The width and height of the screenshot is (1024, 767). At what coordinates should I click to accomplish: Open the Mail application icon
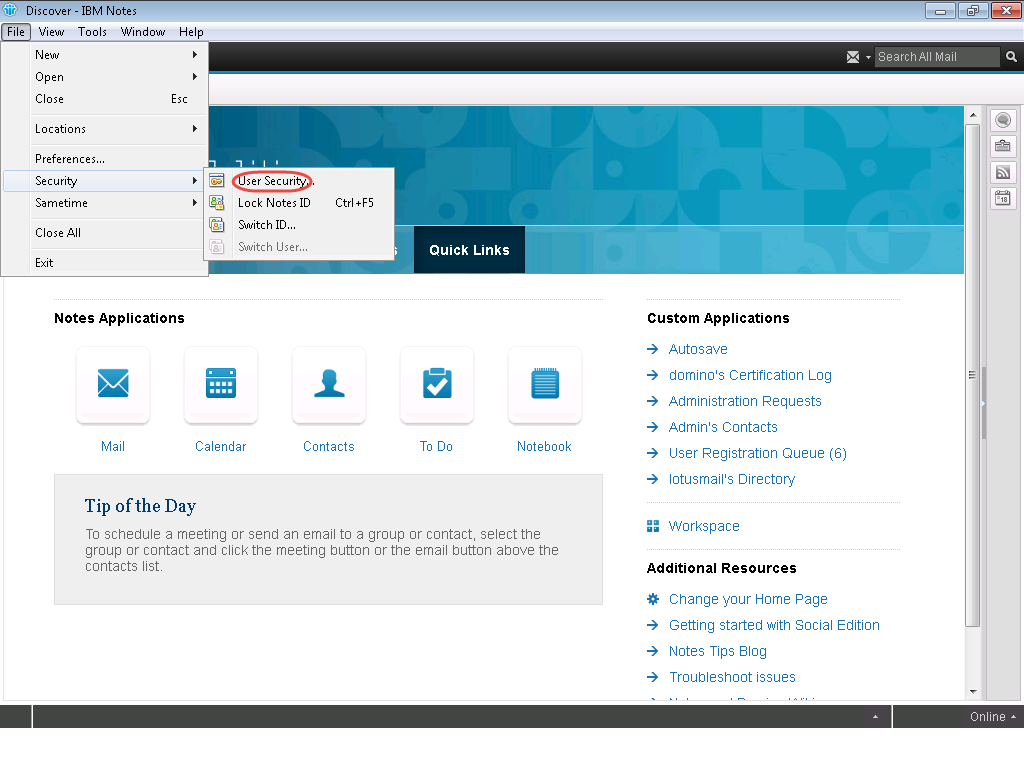(113, 384)
